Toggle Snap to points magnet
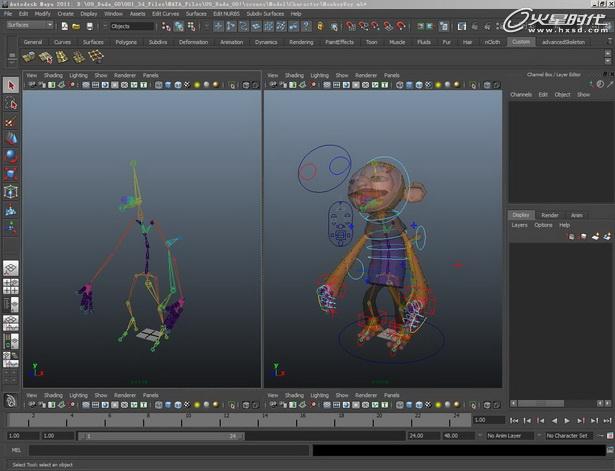The height and width of the screenshot is (471, 615). 376,26
